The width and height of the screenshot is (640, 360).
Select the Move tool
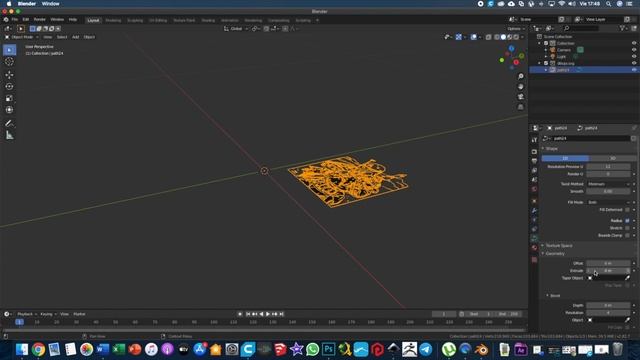(9, 75)
